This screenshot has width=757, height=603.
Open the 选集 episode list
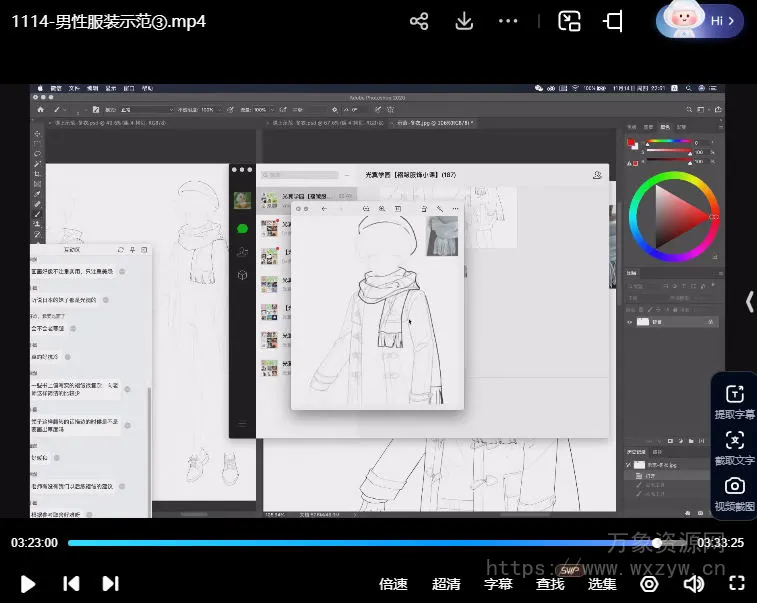[x=602, y=584]
